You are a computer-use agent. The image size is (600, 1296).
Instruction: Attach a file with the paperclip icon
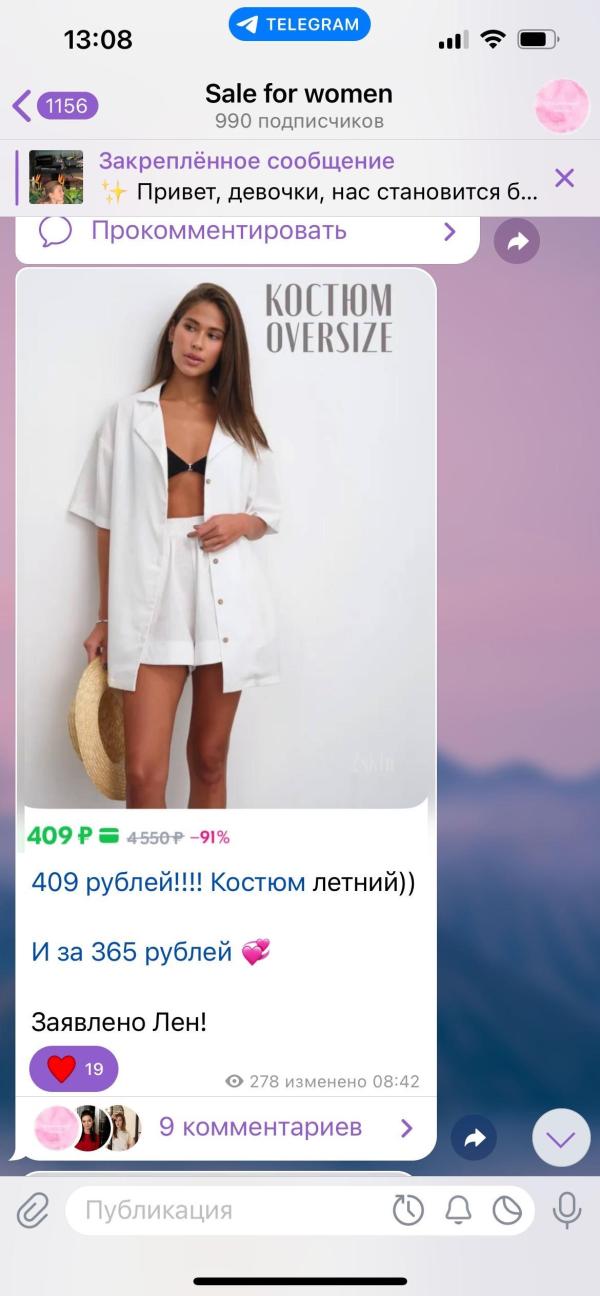32,1211
